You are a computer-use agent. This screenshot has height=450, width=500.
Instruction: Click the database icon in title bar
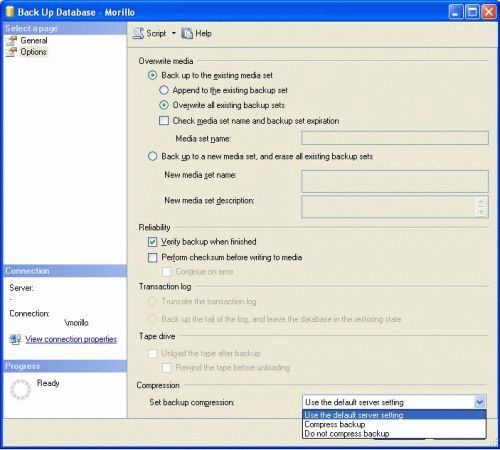pyautogui.click(x=10, y=12)
